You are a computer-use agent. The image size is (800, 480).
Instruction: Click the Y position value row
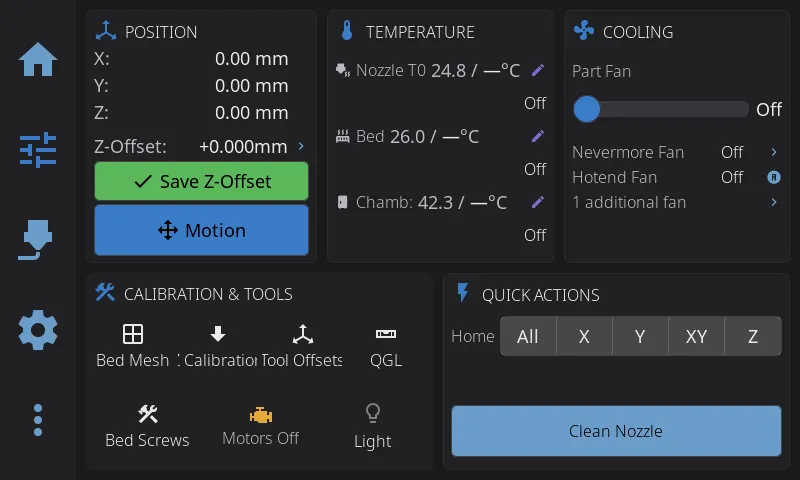(191, 86)
